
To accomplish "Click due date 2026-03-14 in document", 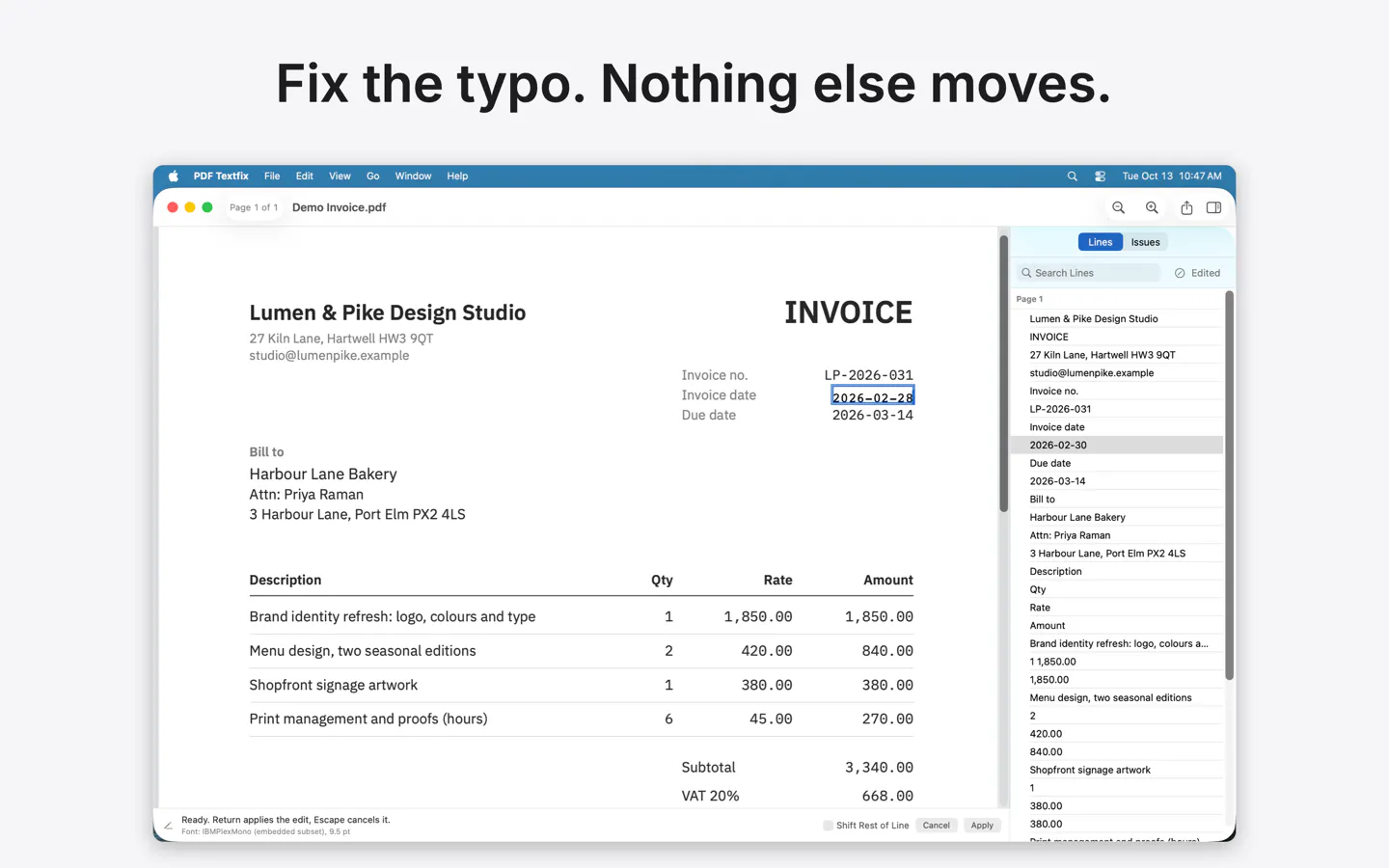I will point(872,416).
